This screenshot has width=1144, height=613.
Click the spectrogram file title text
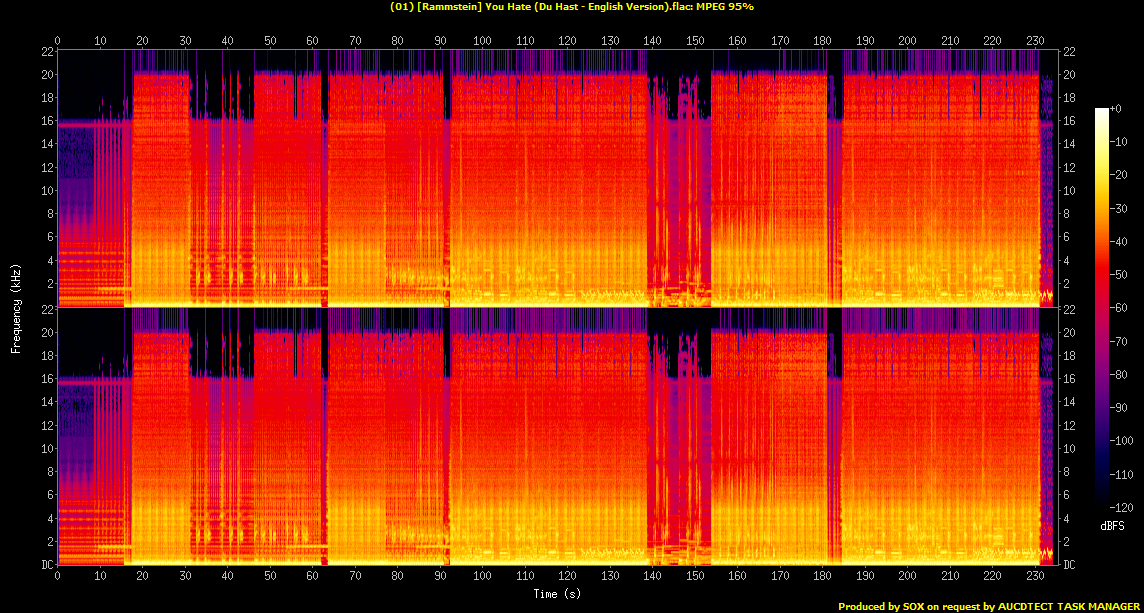click(571, 7)
